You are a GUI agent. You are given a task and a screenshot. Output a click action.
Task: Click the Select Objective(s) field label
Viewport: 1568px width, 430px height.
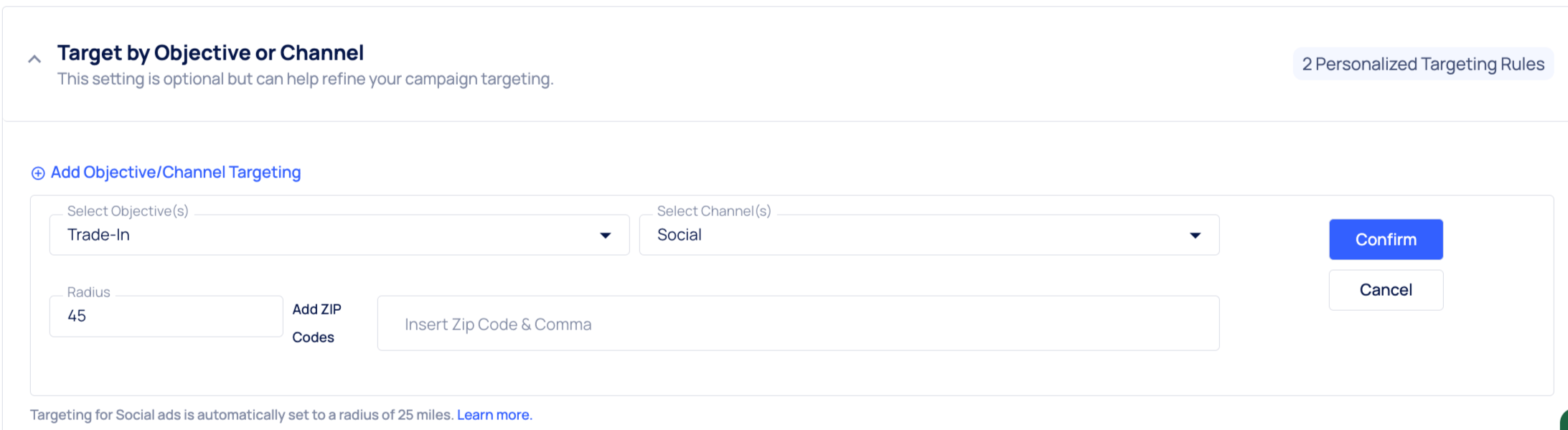point(128,211)
